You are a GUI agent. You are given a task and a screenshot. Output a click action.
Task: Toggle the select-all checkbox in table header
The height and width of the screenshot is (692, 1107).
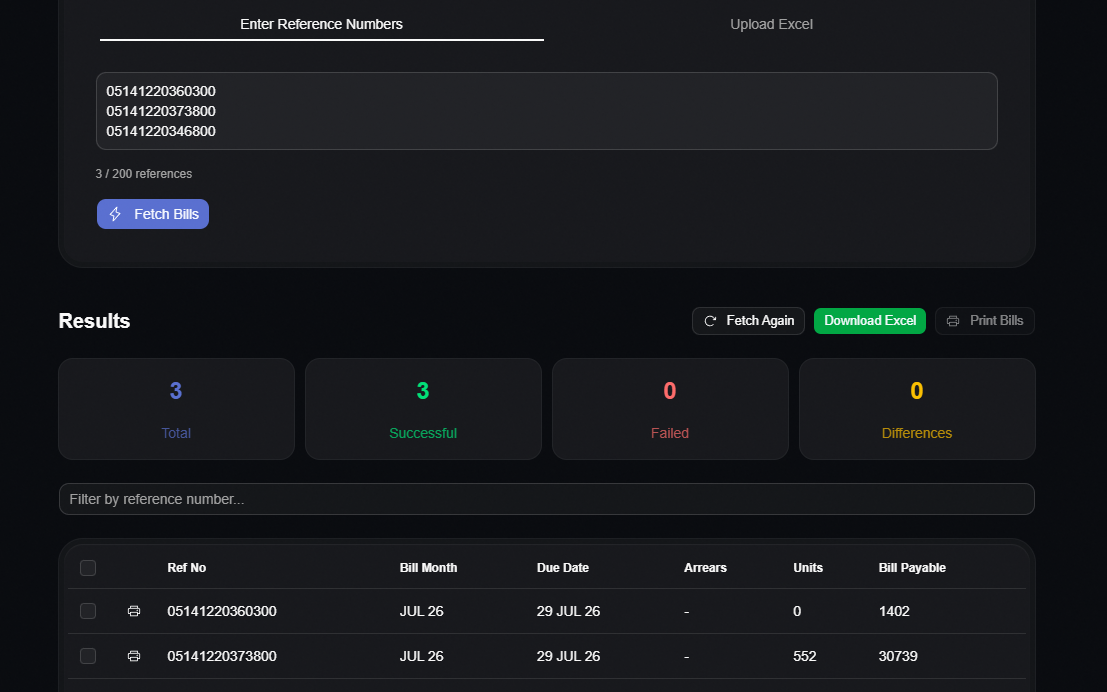(88, 568)
